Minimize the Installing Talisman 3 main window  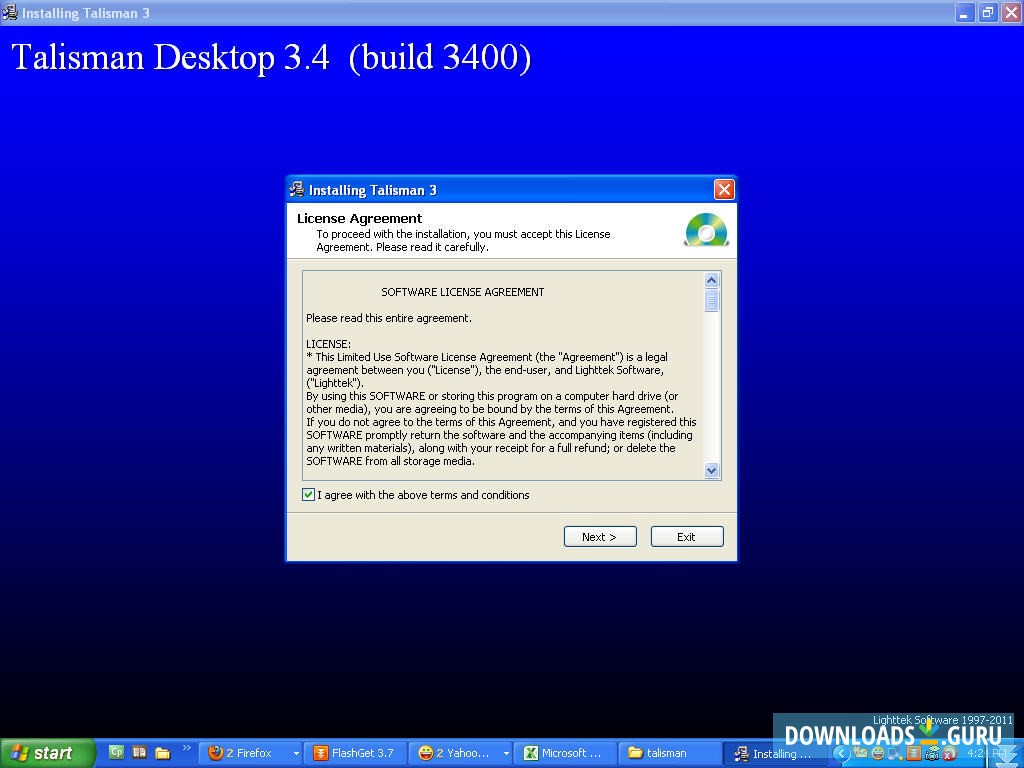click(x=965, y=12)
